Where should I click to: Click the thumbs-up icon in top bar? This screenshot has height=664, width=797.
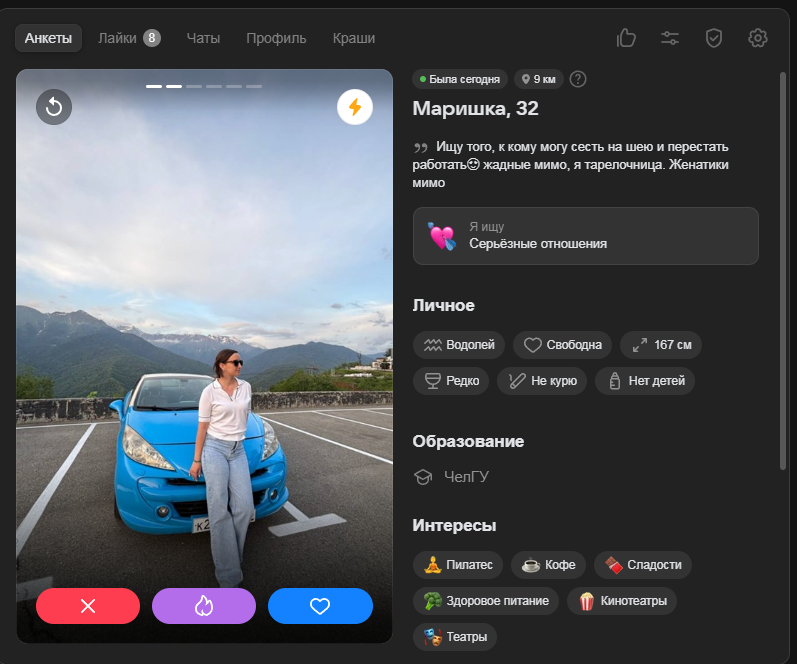(x=627, y=38)
